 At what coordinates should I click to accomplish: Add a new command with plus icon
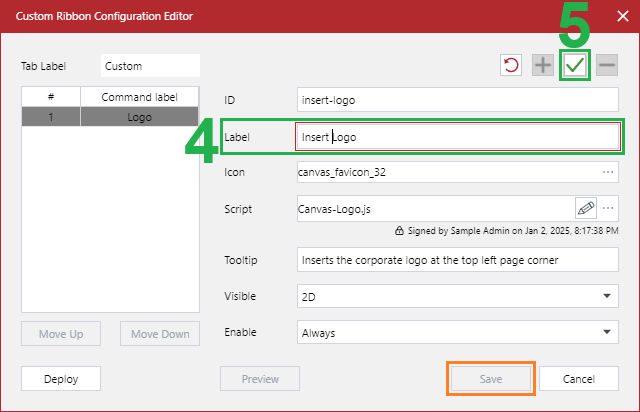click(x=542, y=66)
